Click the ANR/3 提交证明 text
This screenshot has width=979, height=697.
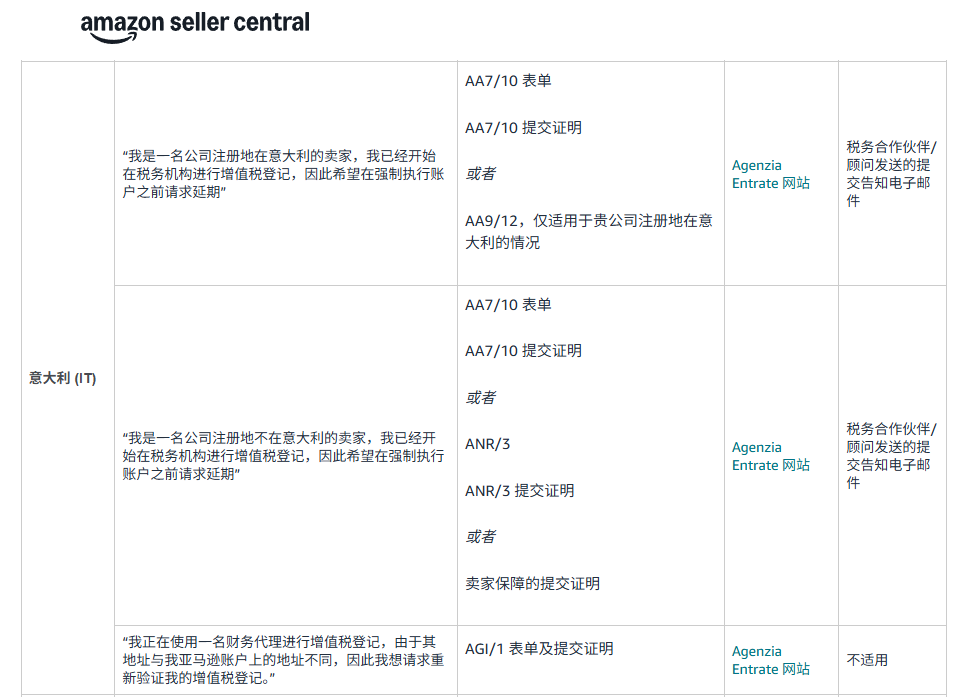pyautogui.click(x=519, y=491)
